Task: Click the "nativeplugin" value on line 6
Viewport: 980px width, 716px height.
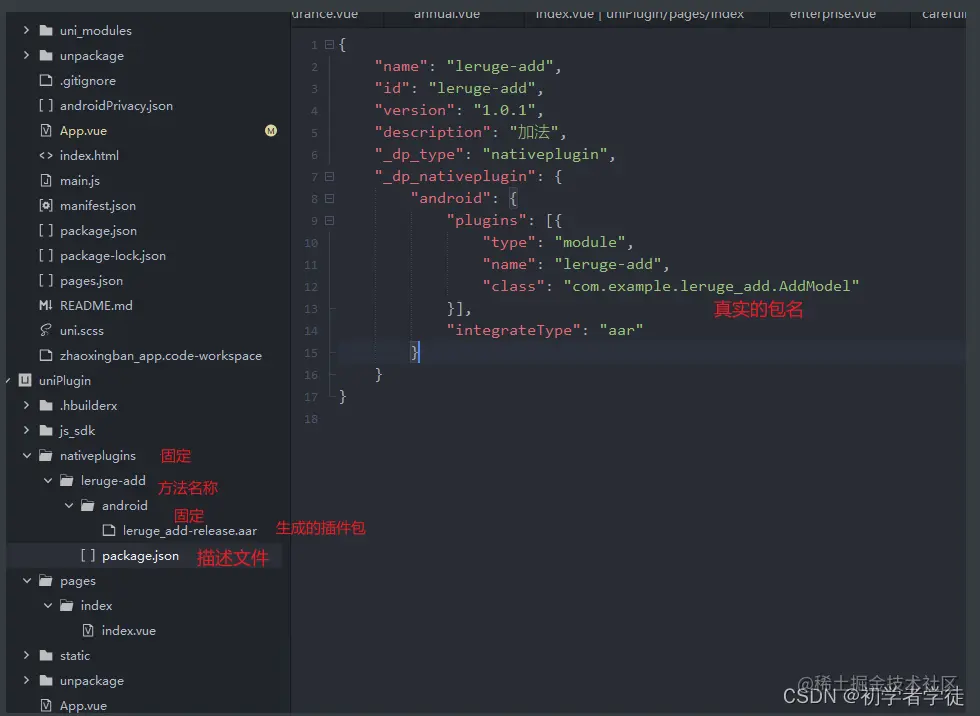Action: 544,154
